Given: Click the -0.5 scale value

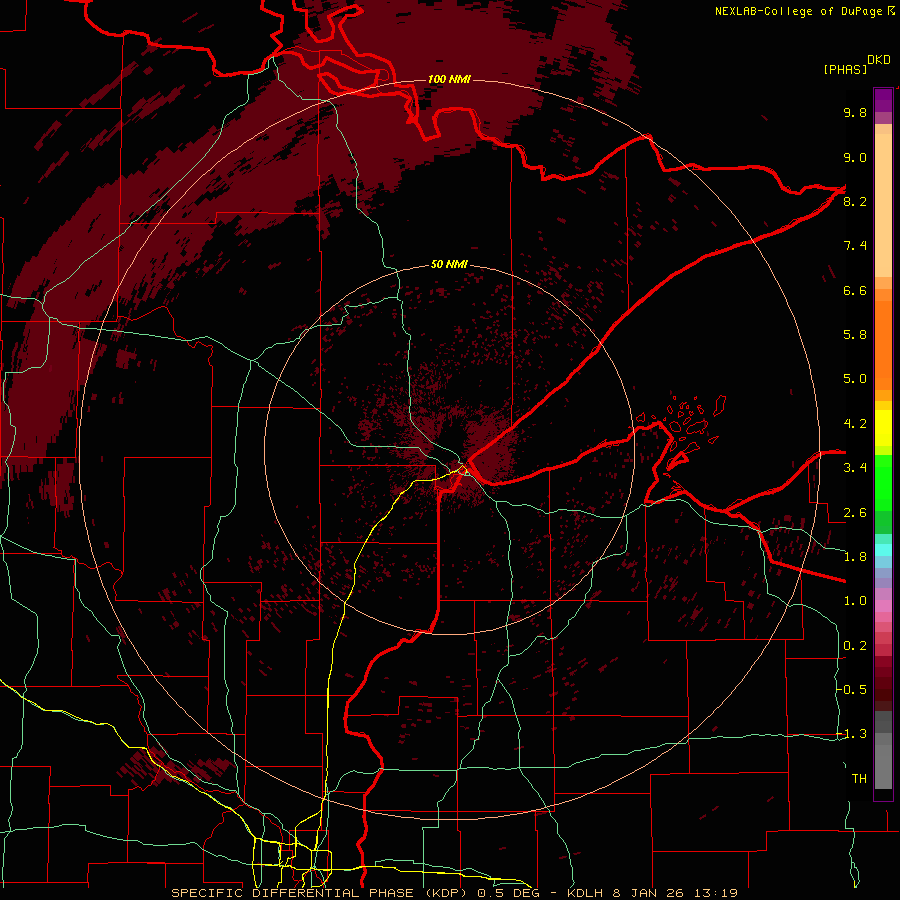Looking at the screenshot, I should pos(851,690).
